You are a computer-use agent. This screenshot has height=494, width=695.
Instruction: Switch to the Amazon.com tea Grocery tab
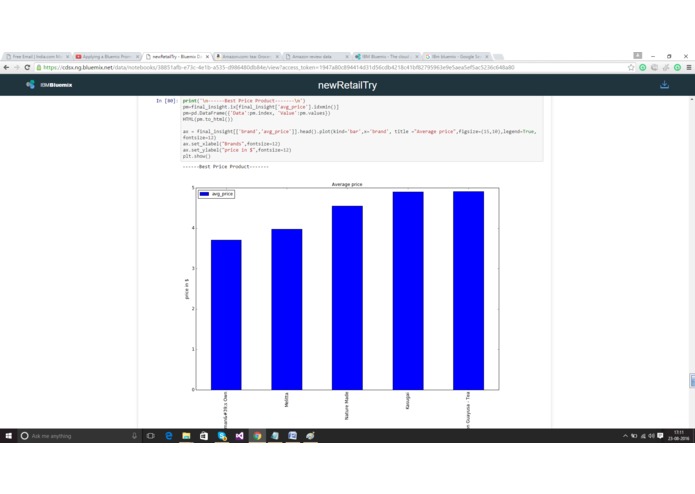coord(246,57)
